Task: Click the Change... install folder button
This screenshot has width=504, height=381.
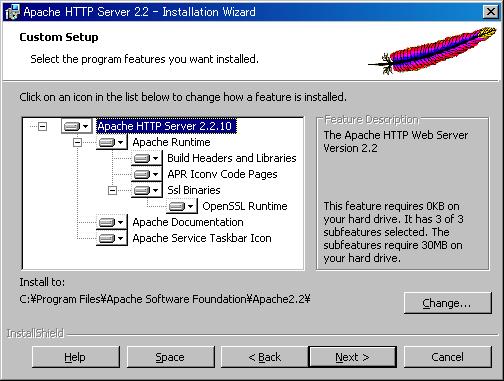Action: tap(447, 303)
